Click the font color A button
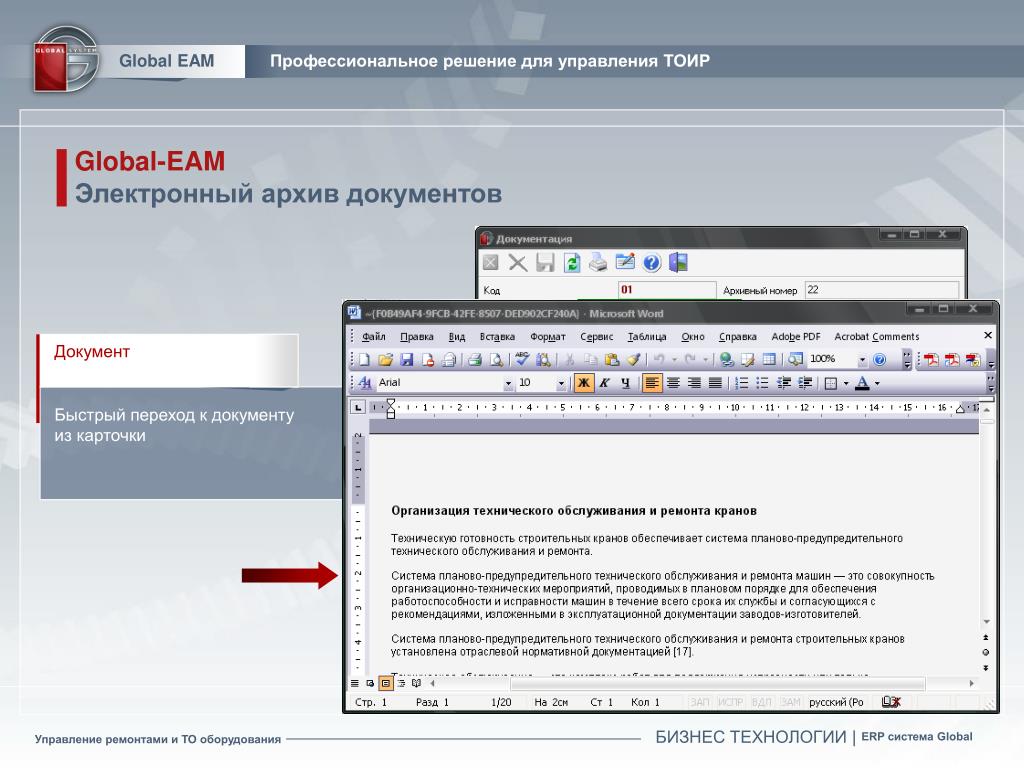Image resolution: width=1024 pixels, height=768 pixels. tap(863, 383)
